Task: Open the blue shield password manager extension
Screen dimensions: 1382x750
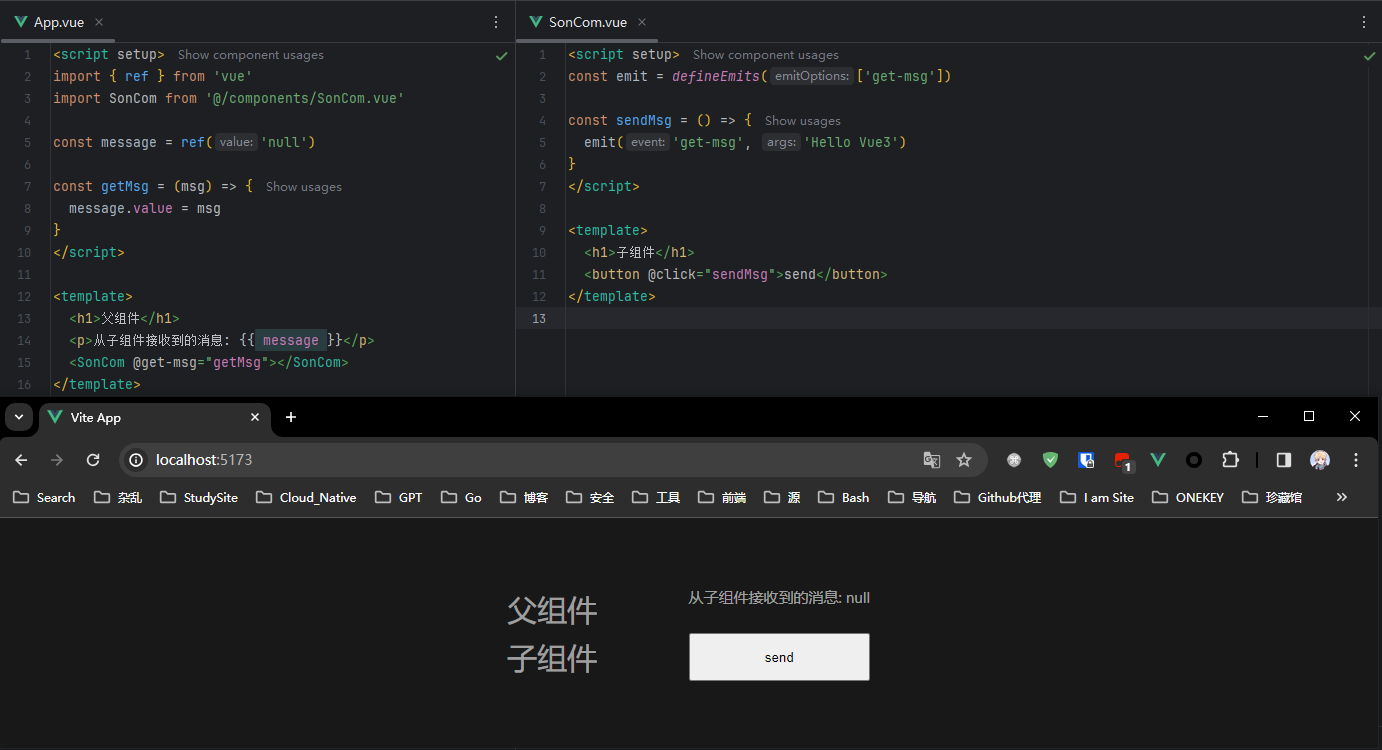Action: [1086, 460]
